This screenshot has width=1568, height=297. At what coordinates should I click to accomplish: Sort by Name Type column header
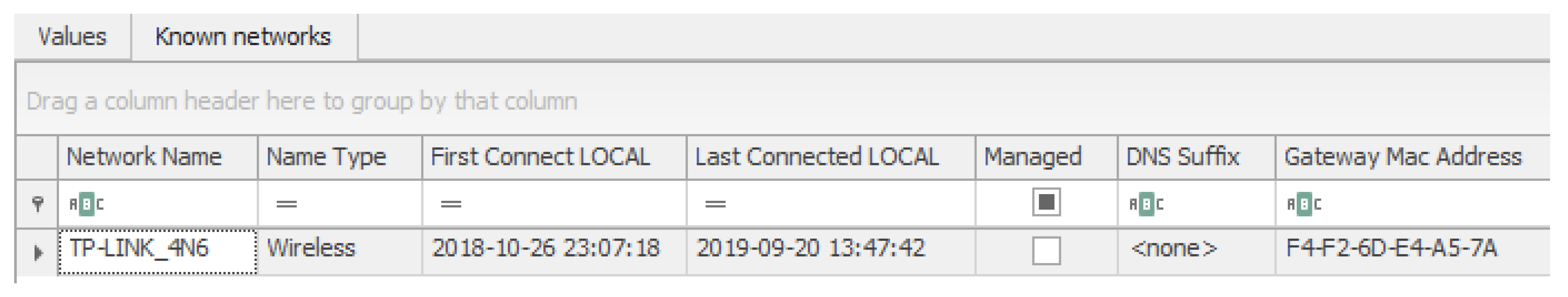point(326,157)
